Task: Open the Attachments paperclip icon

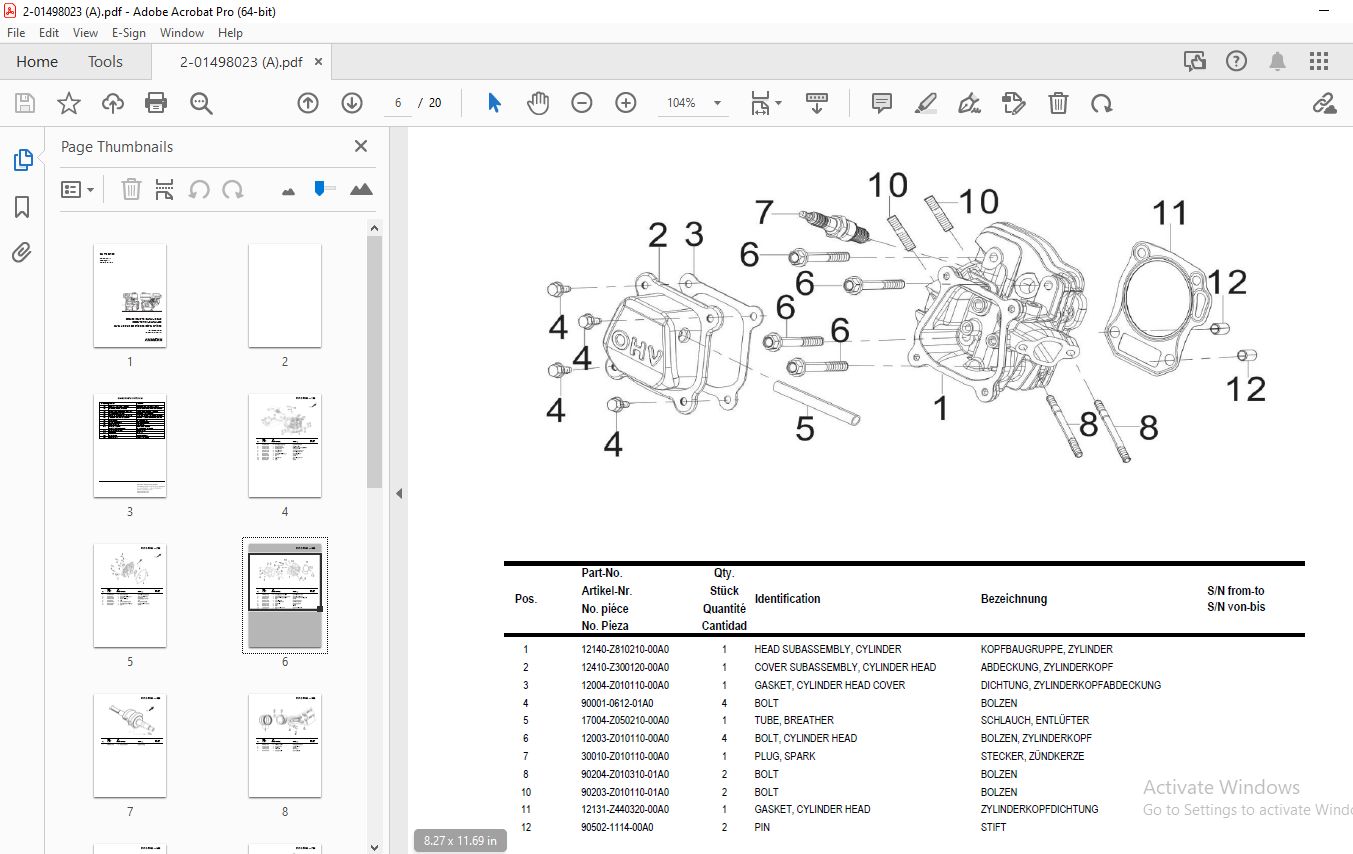Action: pos(22,252)
